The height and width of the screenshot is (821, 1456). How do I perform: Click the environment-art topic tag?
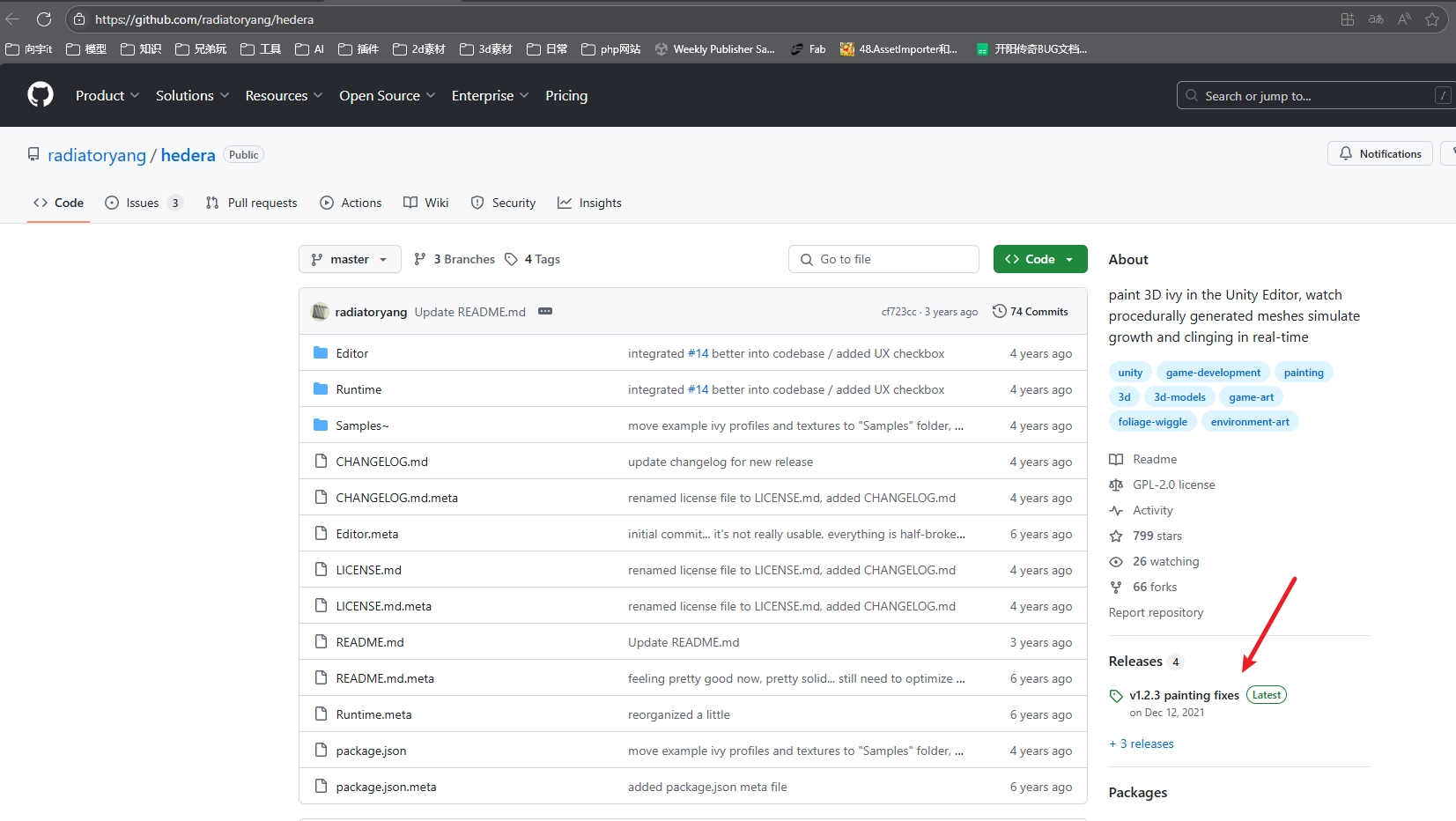tap(1250, 422)
